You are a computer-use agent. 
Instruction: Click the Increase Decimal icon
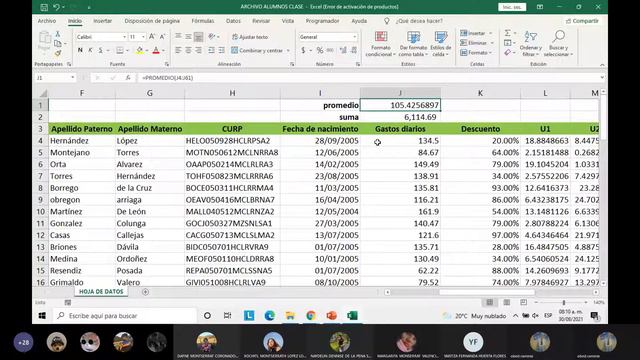[x=343, y=50]
